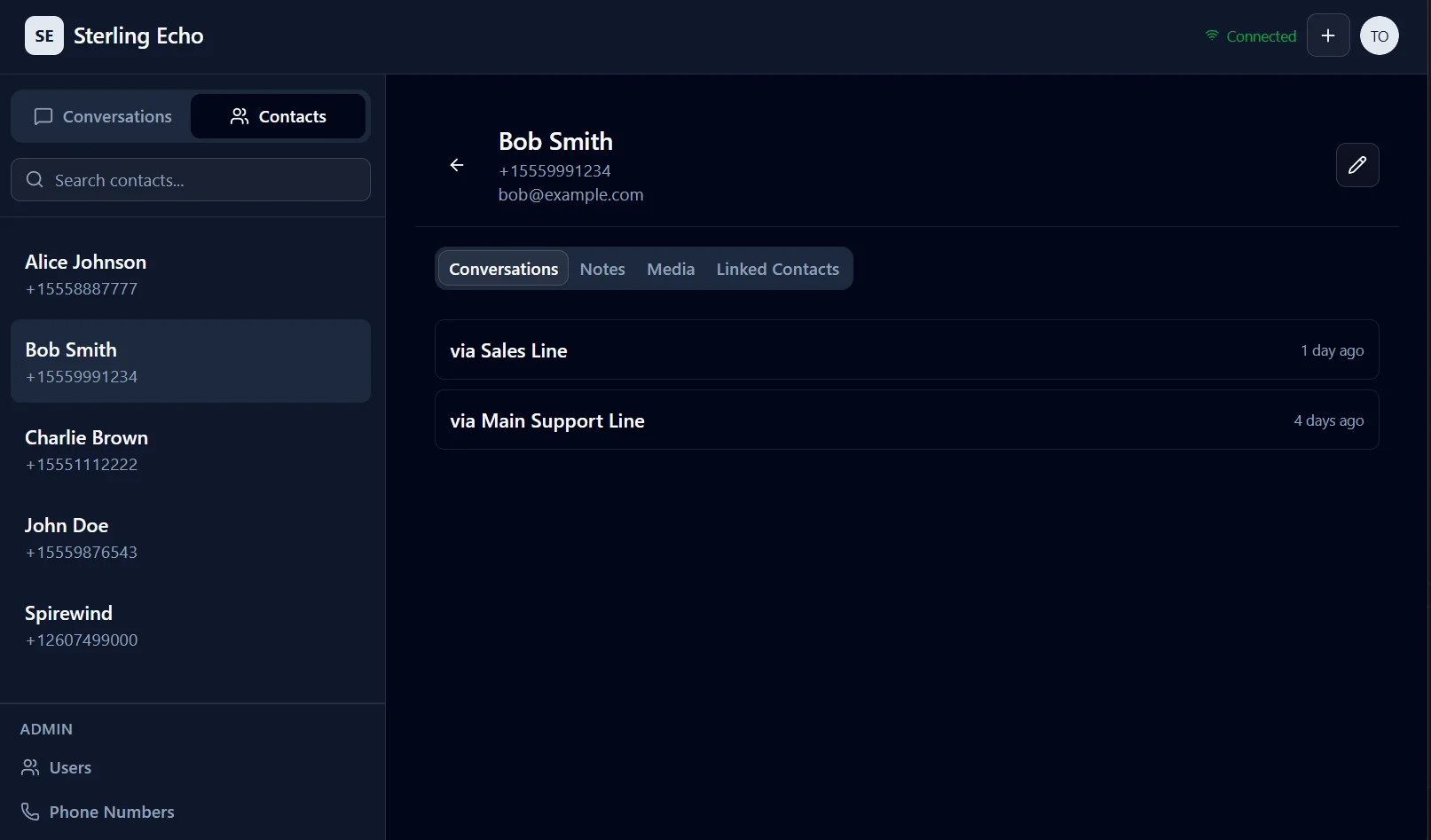Open the TO user avatar menu
Screen dimensions: 1431x840
point(1379,35)
